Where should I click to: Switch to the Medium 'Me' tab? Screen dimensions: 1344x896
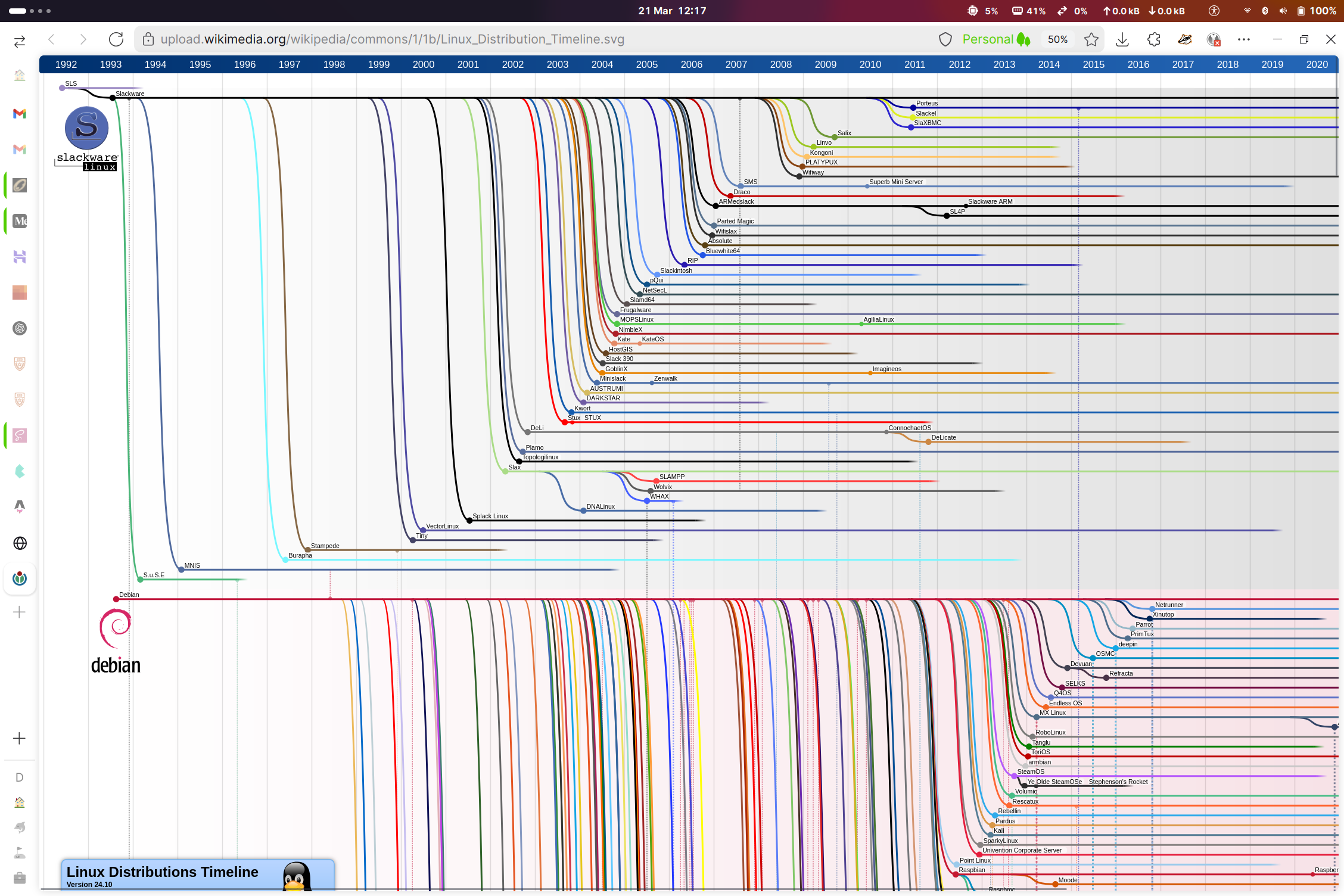click(20, 221)
